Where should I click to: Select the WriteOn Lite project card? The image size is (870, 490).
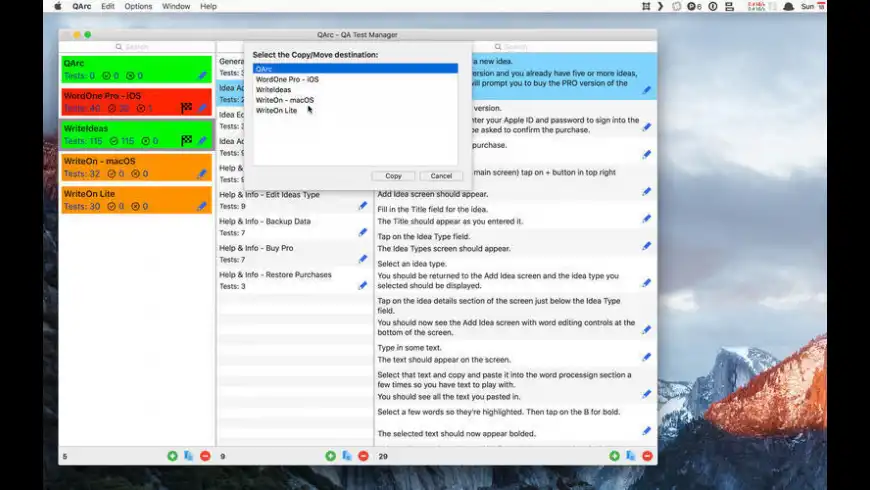click(x=136, y=200)
